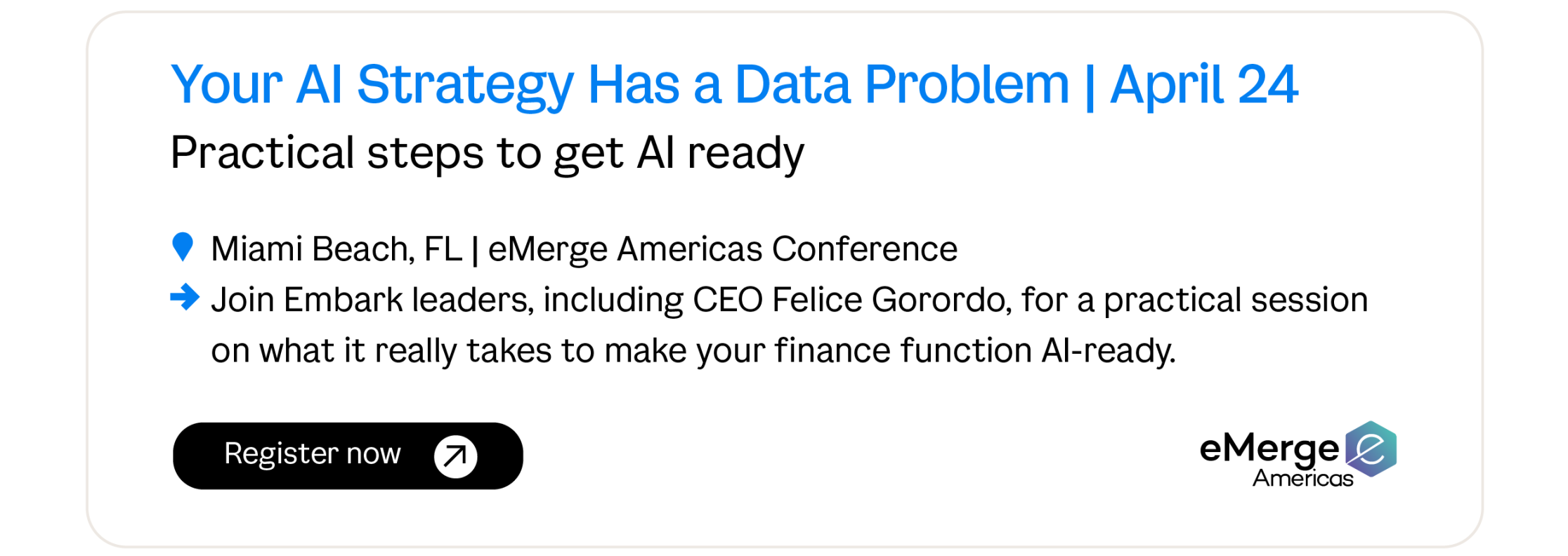Select the April 24 date text
The width and height of the screenshot is (1568, 556).
(x=1204, y=85)
